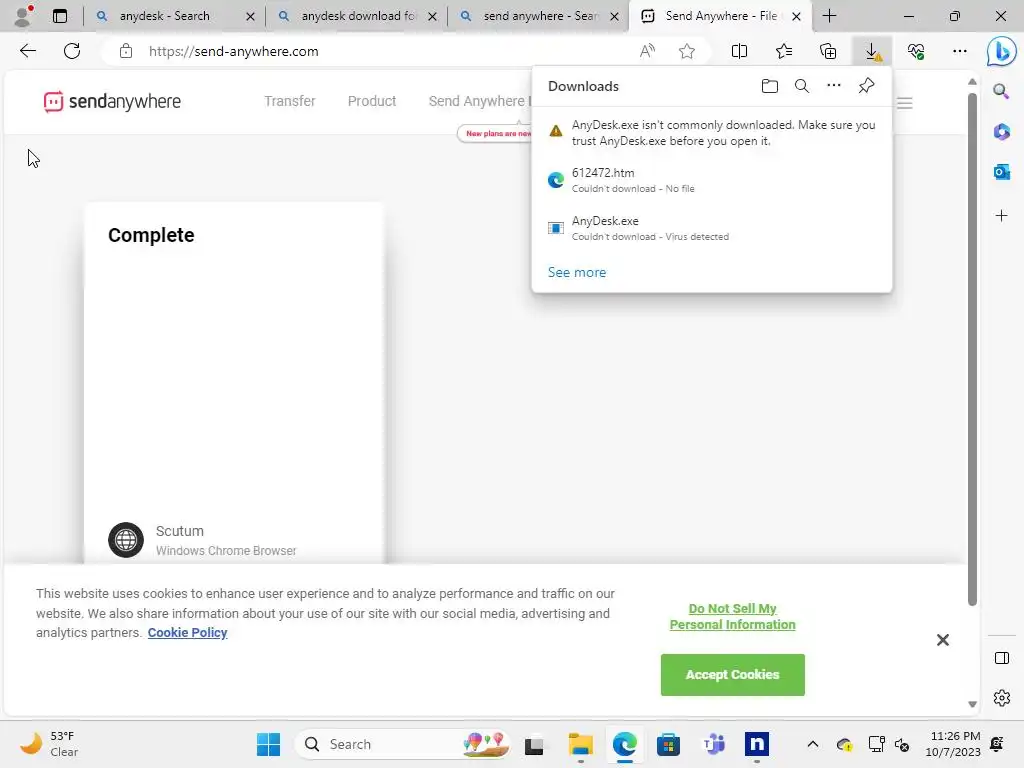
Task: Add this page to favorites star
Action: point(686,51)
